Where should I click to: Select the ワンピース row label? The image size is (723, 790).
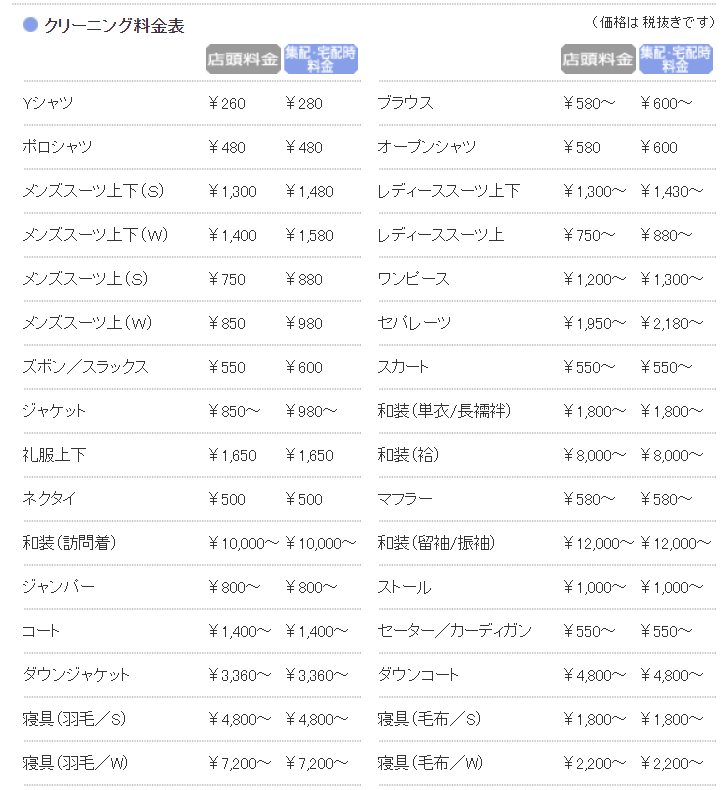(413, 279)
